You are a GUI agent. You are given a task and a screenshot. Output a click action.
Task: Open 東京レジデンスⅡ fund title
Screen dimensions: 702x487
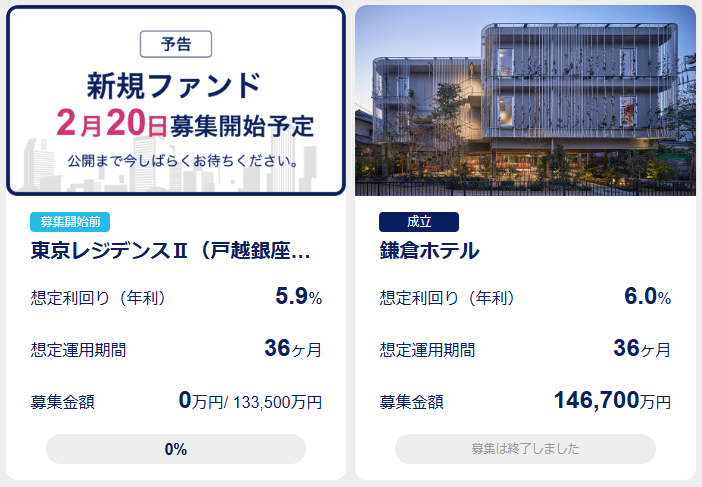(171, 250)
